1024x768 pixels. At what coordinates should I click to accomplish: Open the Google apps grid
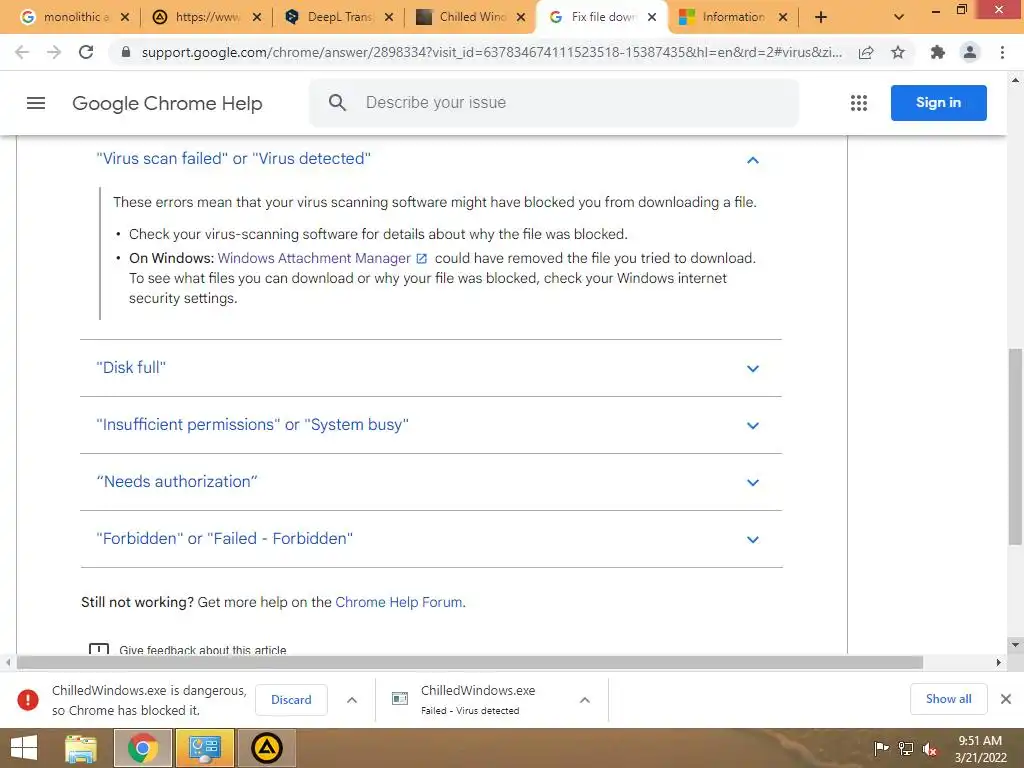[x=859, y=103]
